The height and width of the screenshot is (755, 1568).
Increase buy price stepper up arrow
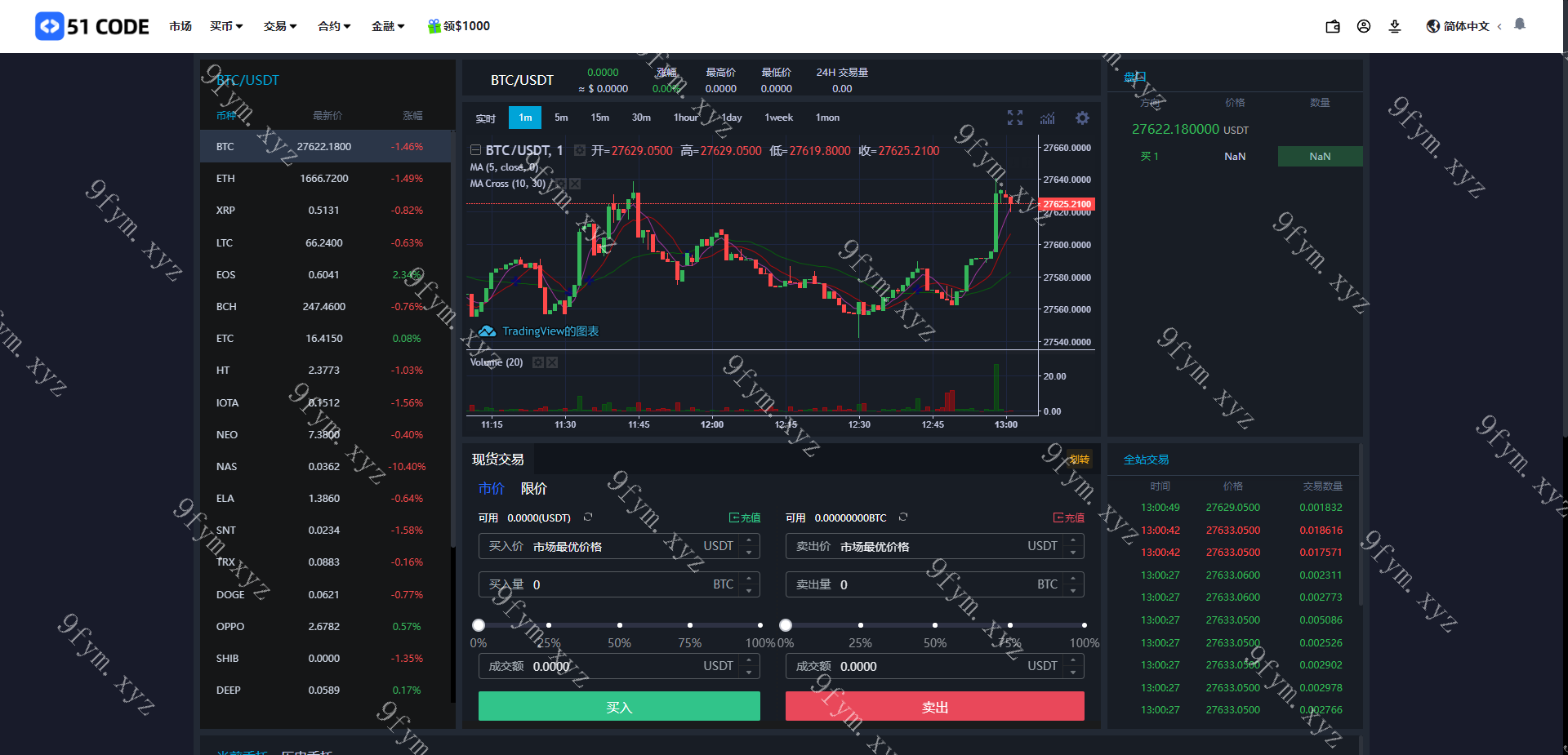749,540
